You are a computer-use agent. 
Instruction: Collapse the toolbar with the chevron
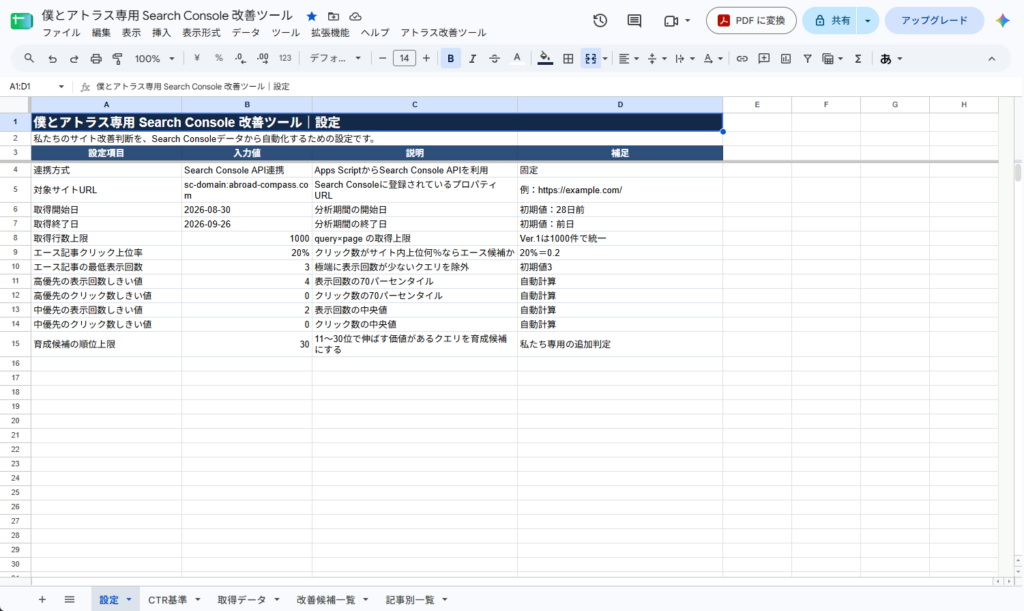991,59
